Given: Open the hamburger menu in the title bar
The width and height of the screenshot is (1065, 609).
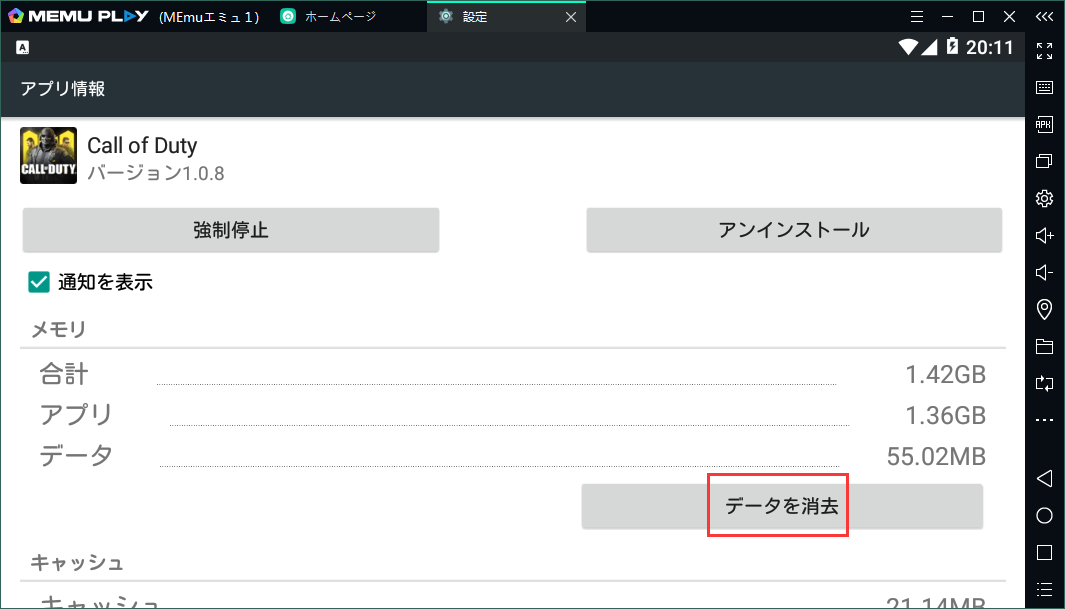Looking at the screenshot, I should point(917,16).
